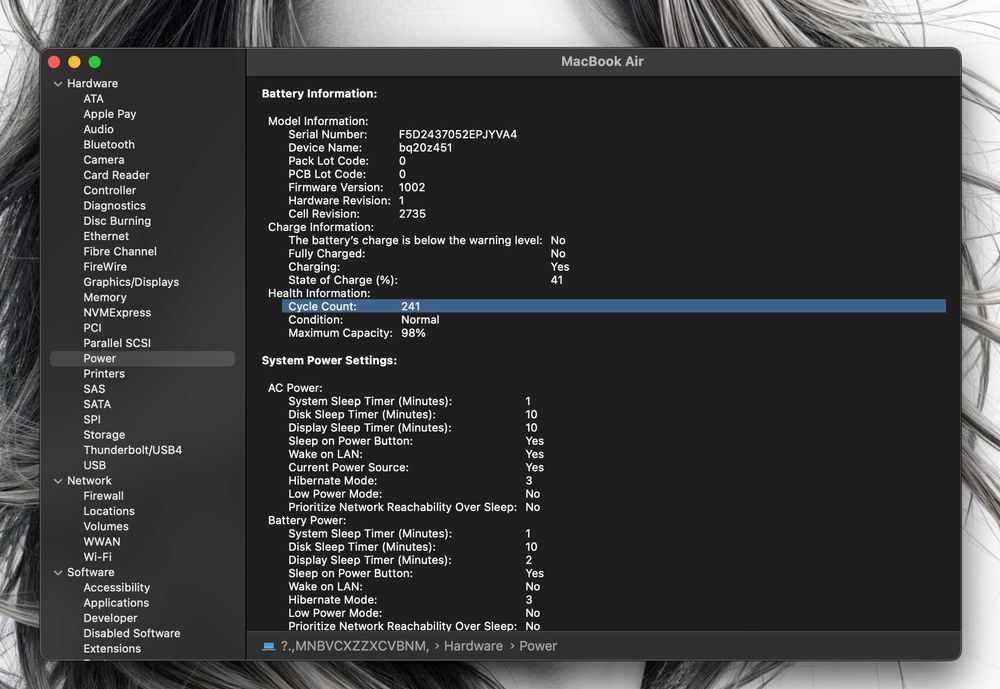Click the computer name in path bar
This screenshot has width=1000, height=689.
355,646
